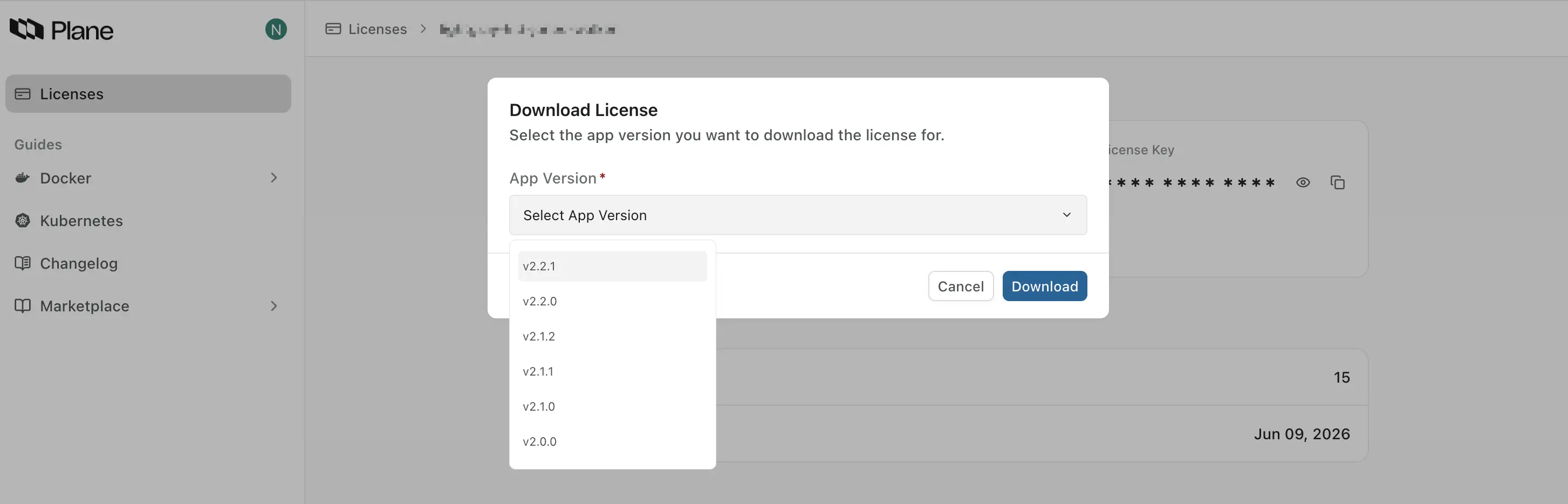Copy the License Key
Viewport: 1568px width, 504px height.
point(1338,182)
